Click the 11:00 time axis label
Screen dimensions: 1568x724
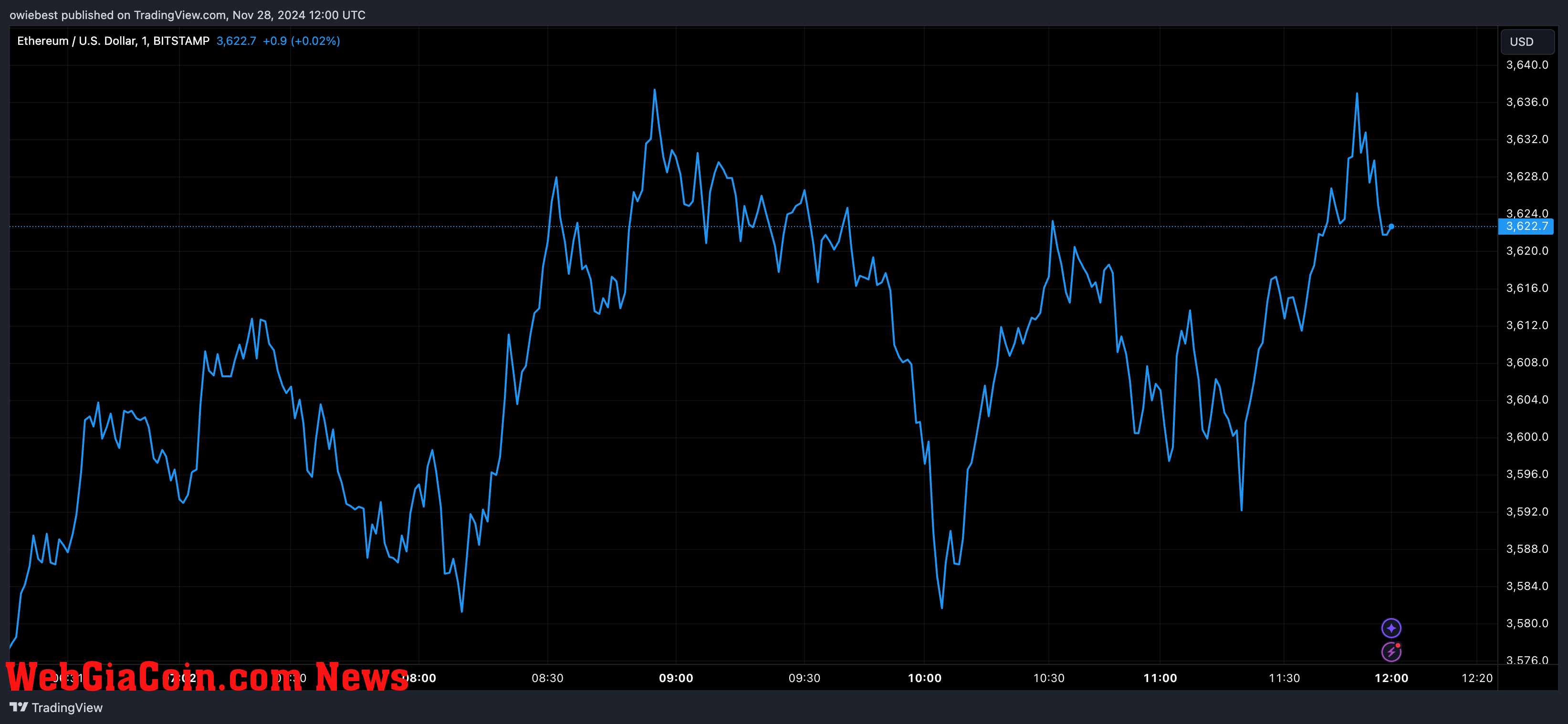tap(1160, 678)
